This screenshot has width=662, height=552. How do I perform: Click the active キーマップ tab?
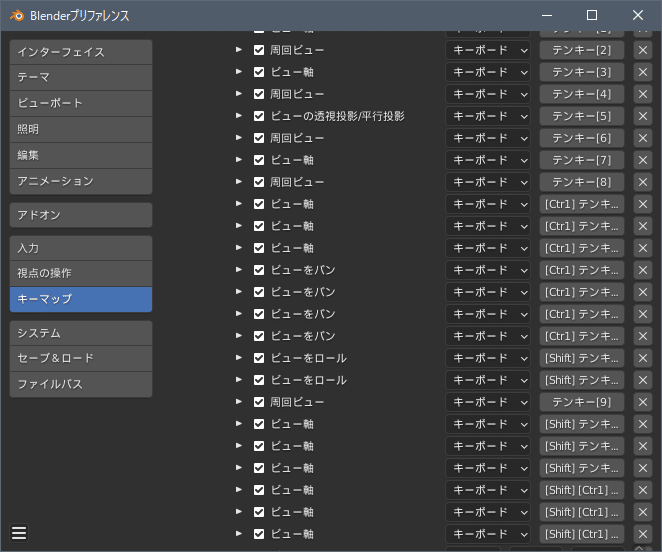[x=81, y=299]
